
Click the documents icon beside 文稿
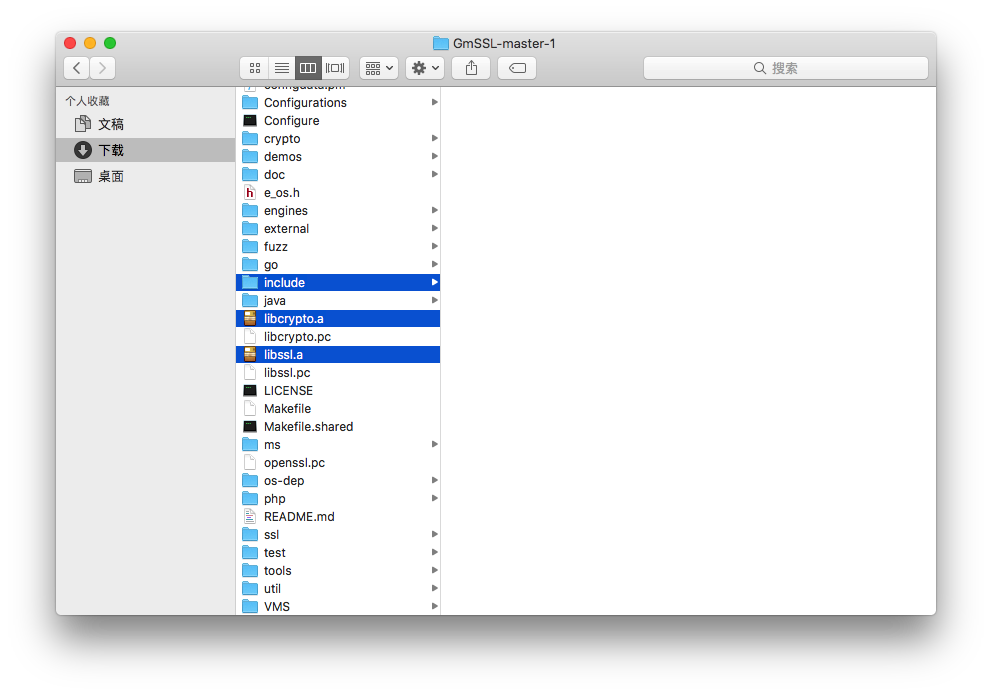(x=83, y=124)
